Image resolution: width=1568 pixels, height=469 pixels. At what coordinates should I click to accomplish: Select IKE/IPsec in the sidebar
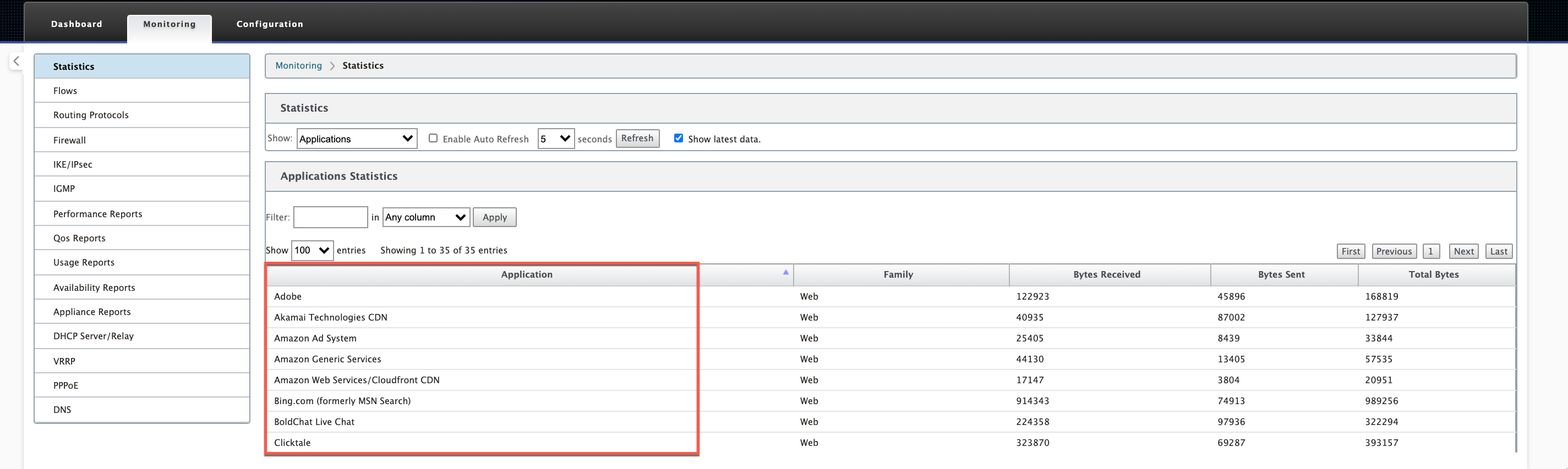[142, 164]
